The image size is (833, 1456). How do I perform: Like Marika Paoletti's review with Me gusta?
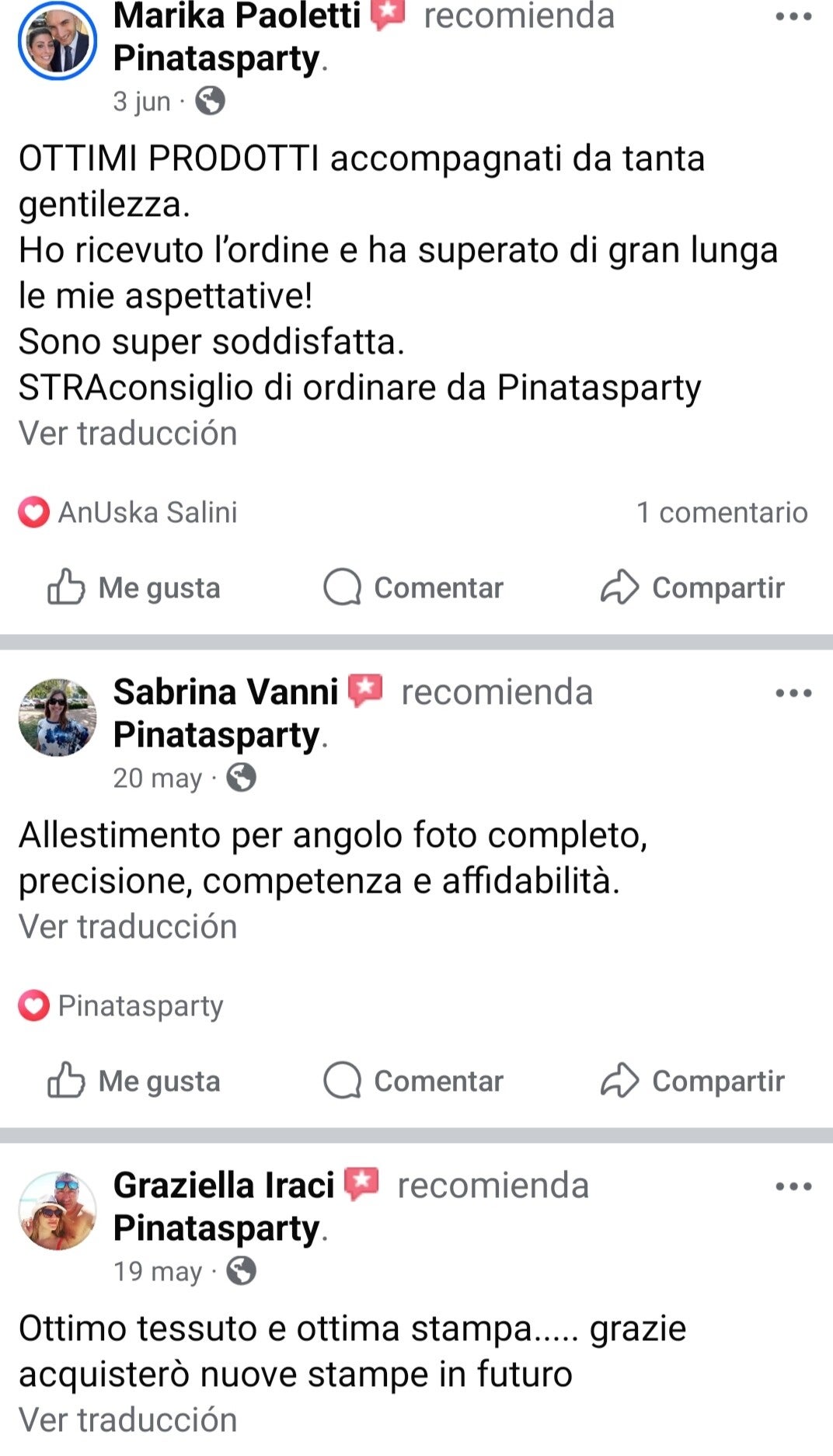(134, 587)
